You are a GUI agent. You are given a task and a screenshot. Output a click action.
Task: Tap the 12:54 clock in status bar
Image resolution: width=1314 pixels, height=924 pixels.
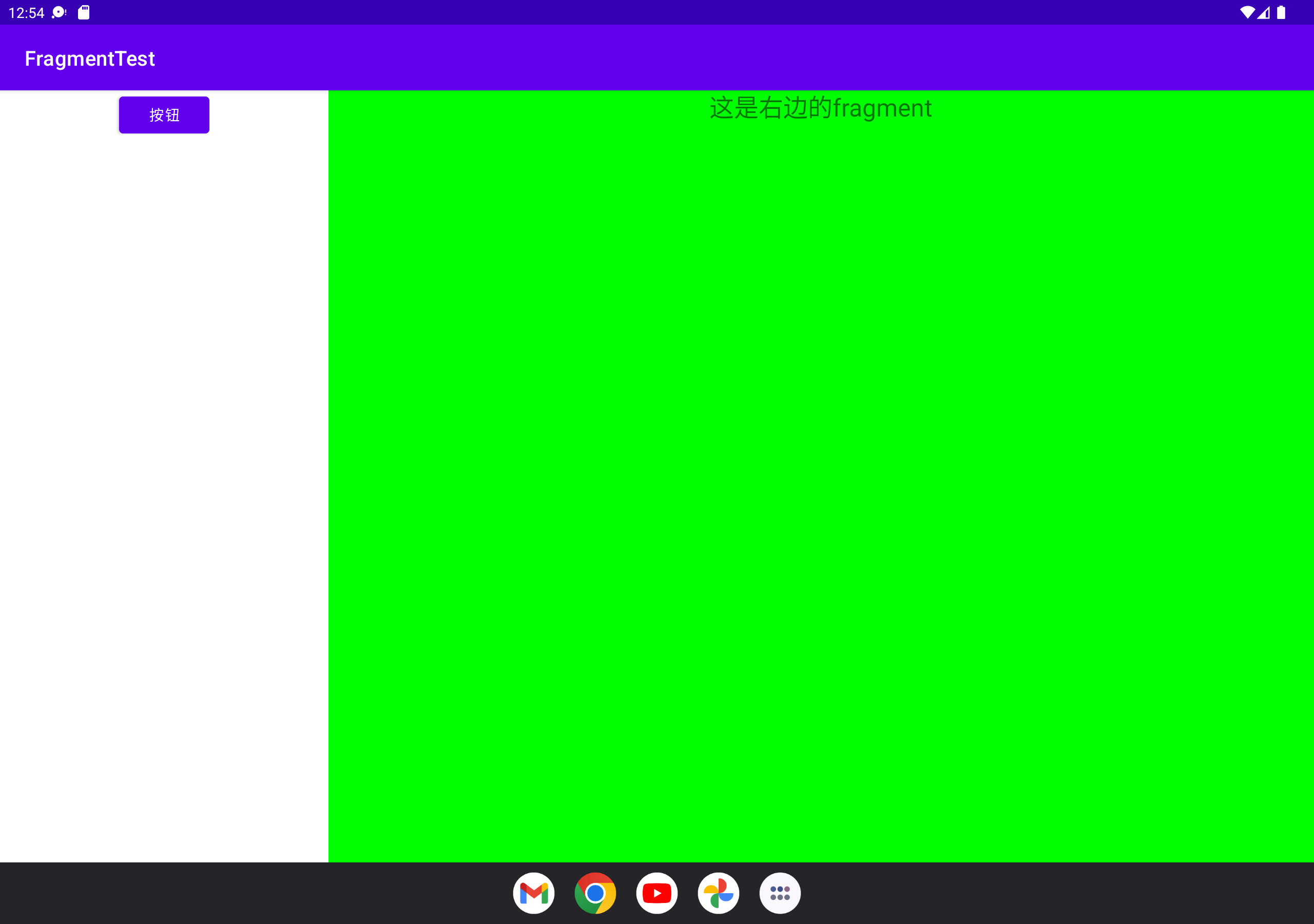(26, 13)
